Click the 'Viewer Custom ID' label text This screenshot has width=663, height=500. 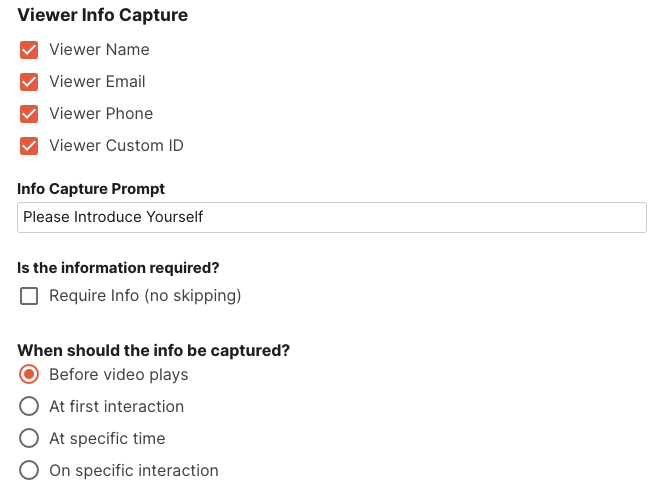coord(116,146)
